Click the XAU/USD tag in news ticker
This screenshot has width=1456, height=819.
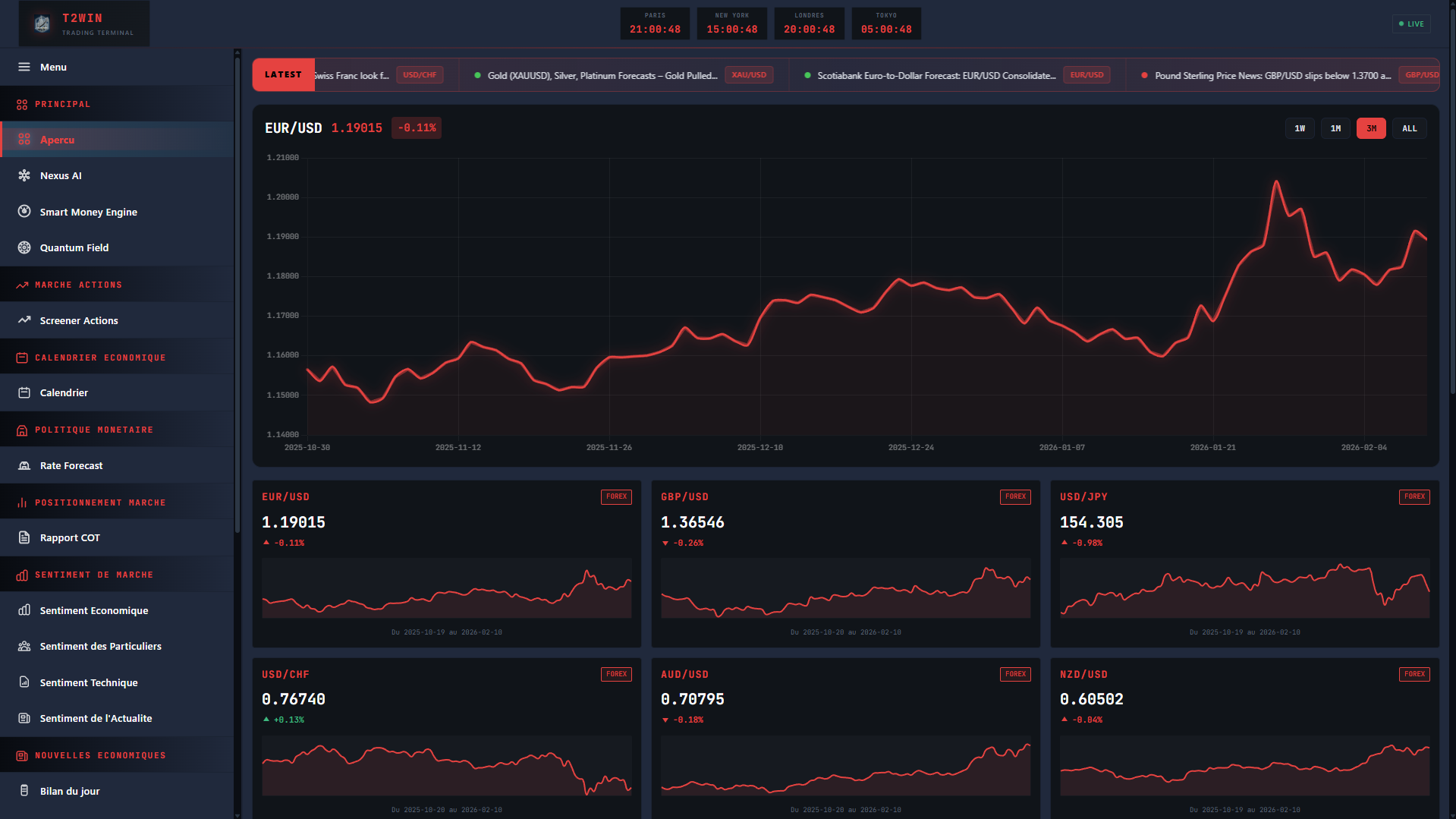748,75
